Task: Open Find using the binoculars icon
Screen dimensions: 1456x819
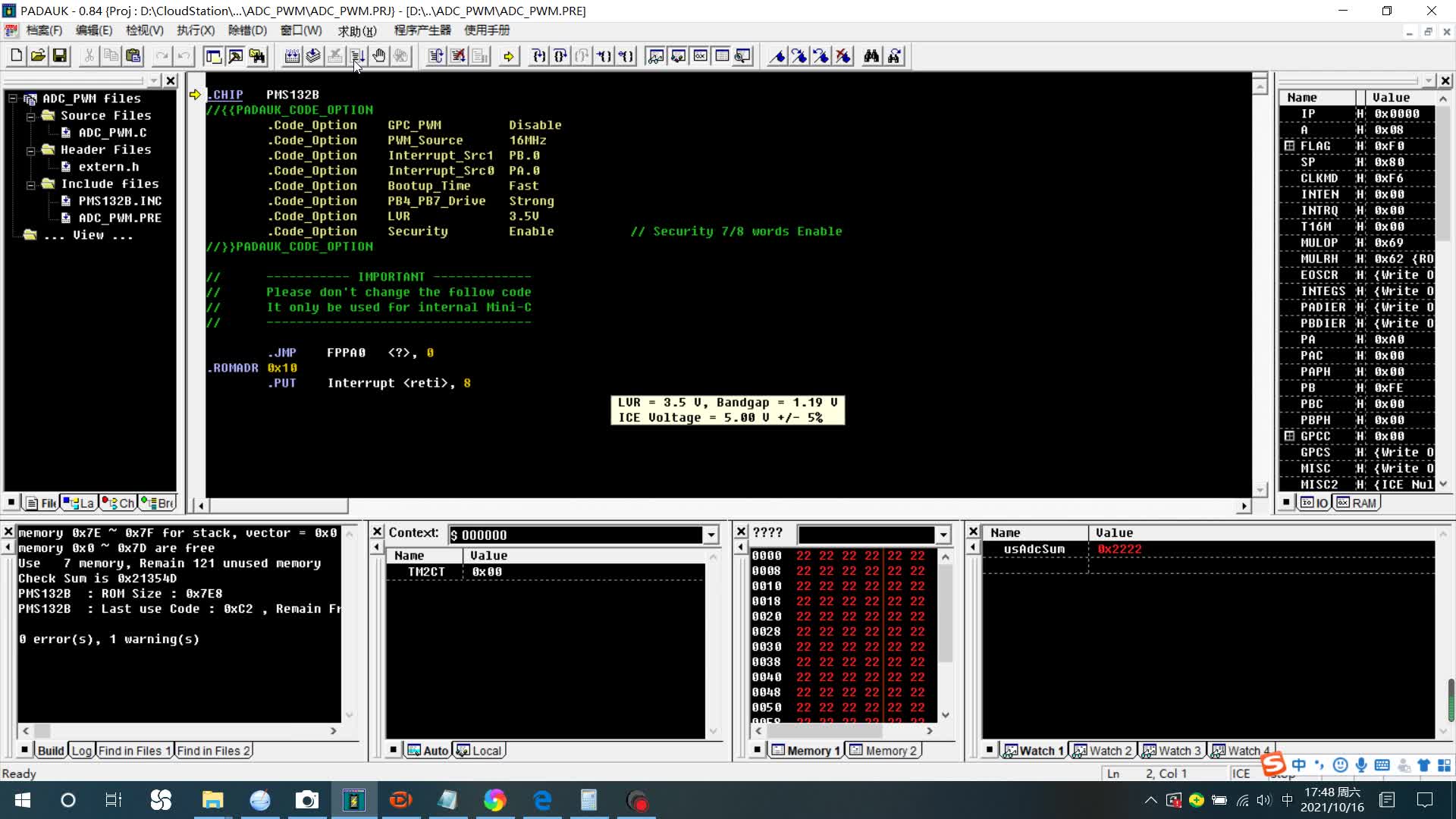Action: point(871,55)
